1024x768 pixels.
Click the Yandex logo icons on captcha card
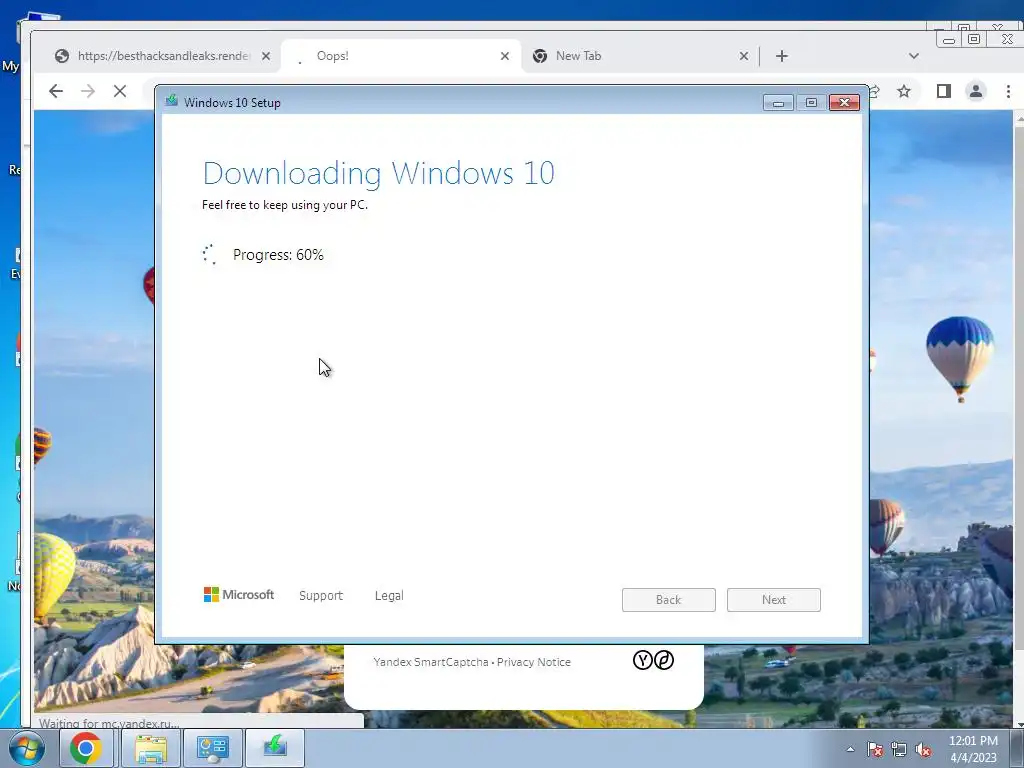[x=653, y=660]
